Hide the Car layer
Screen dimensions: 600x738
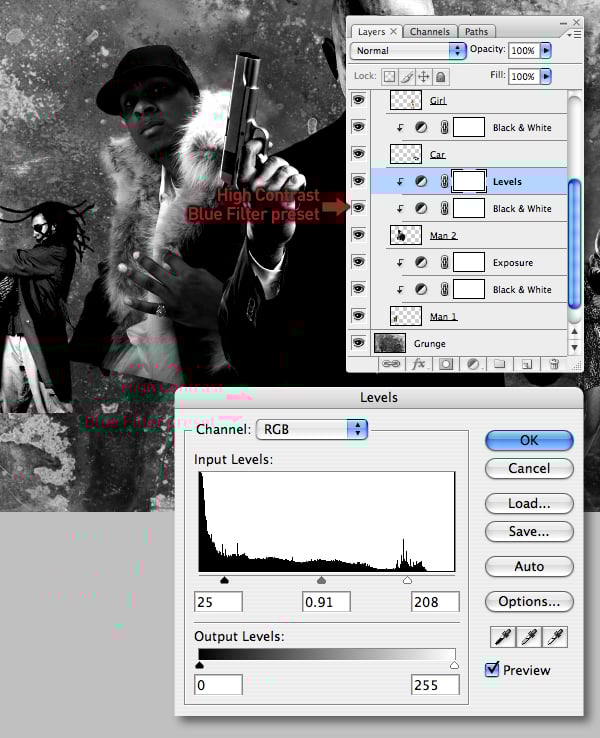(359, 154)
